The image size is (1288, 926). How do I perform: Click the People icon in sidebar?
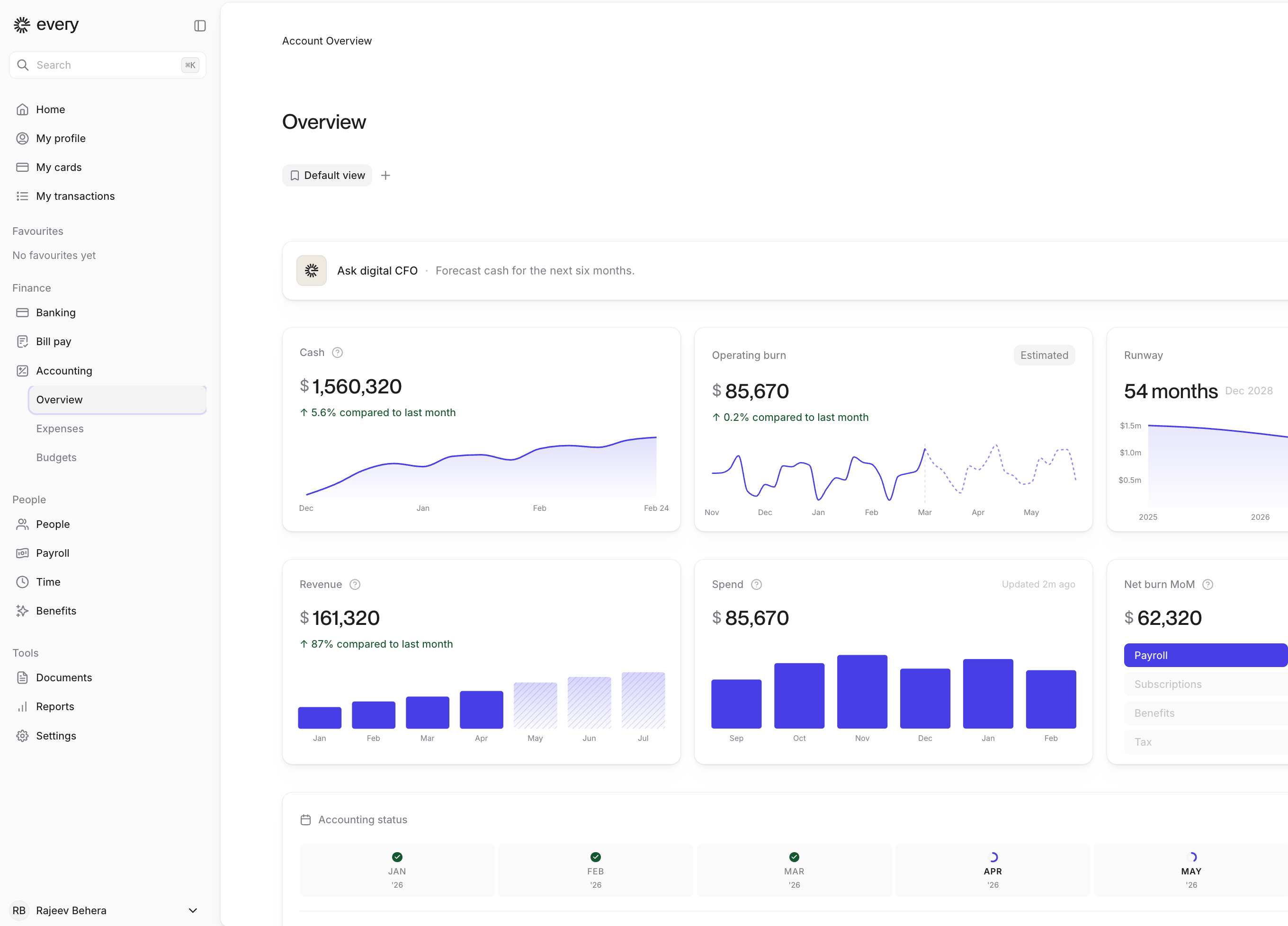pyautogui.click(x=22, y=524)
